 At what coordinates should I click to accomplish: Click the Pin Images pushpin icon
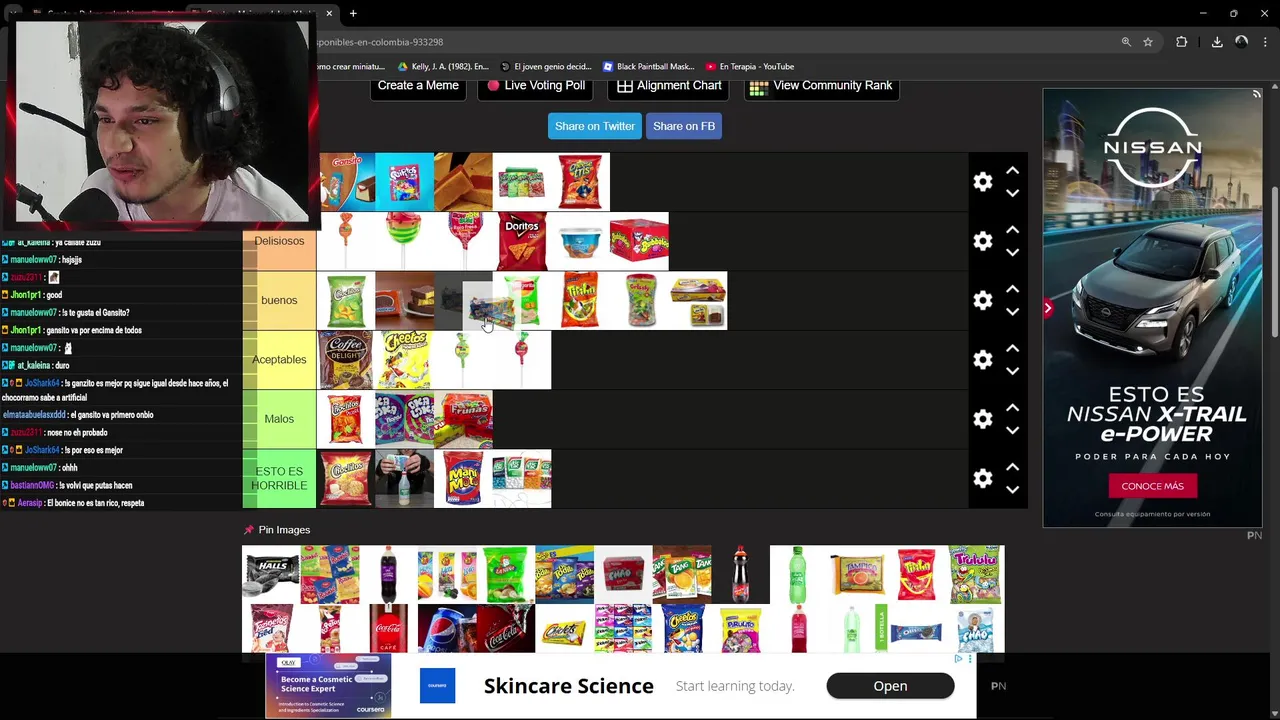249,530
